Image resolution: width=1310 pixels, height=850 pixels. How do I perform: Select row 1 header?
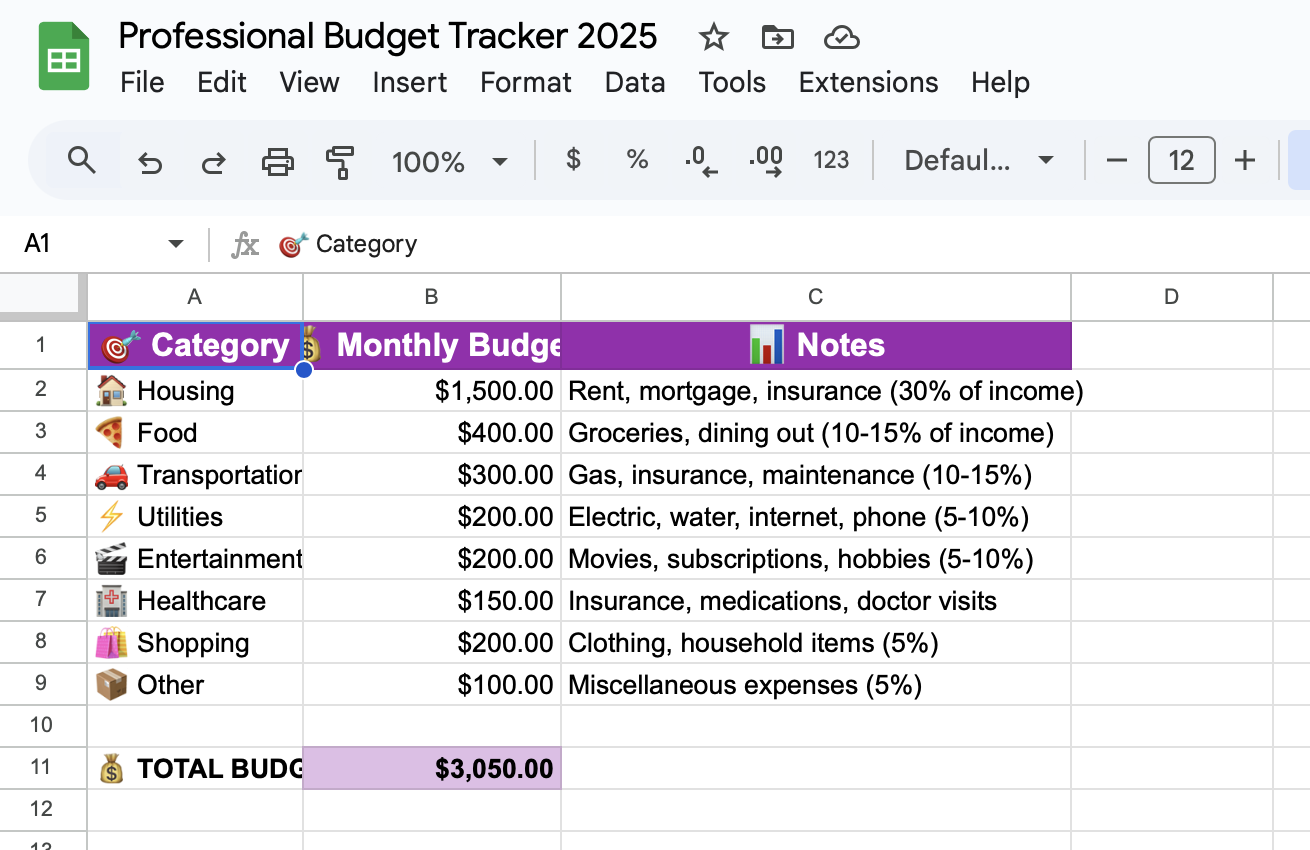41,345
